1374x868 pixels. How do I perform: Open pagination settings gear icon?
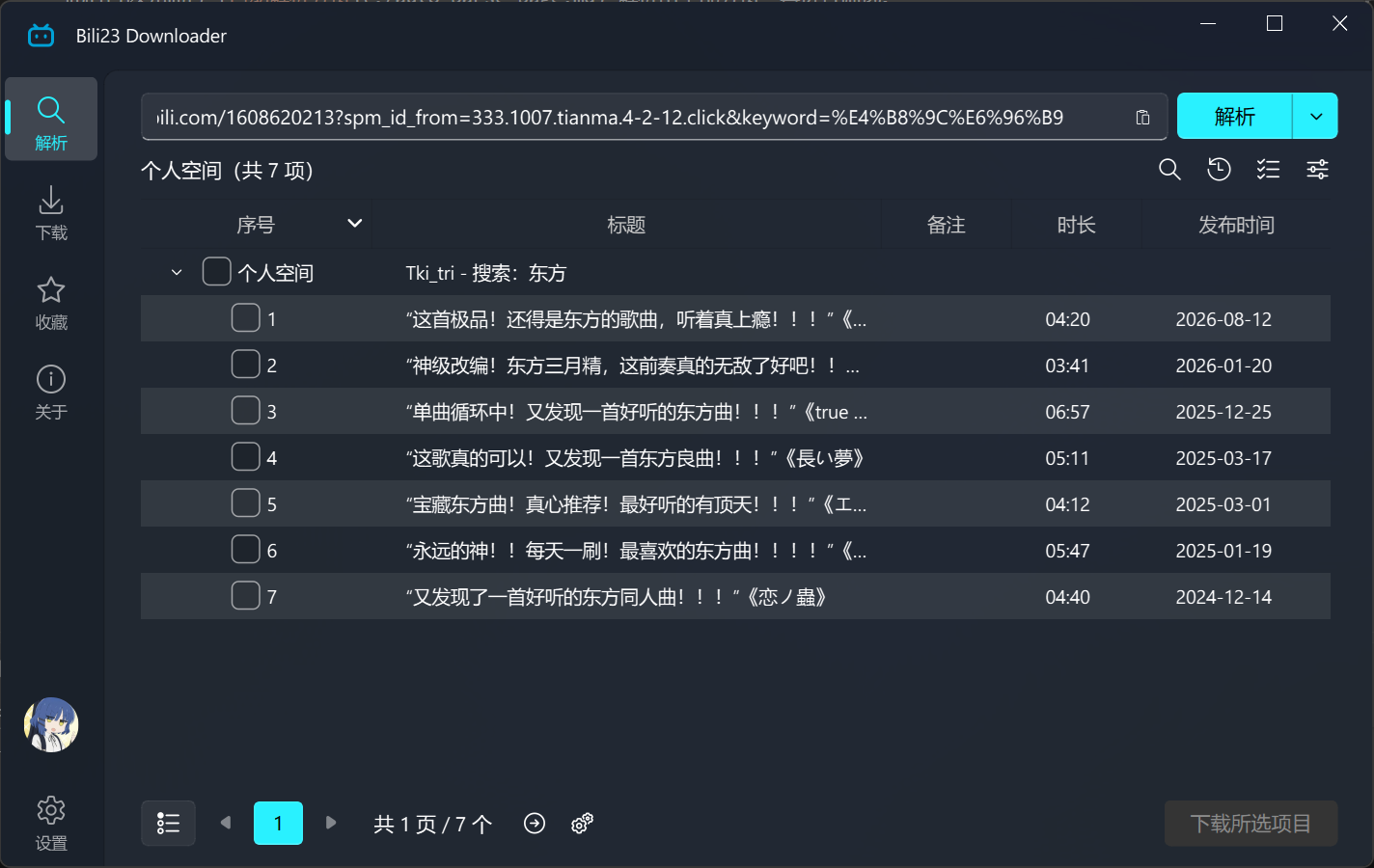point(582,823)
